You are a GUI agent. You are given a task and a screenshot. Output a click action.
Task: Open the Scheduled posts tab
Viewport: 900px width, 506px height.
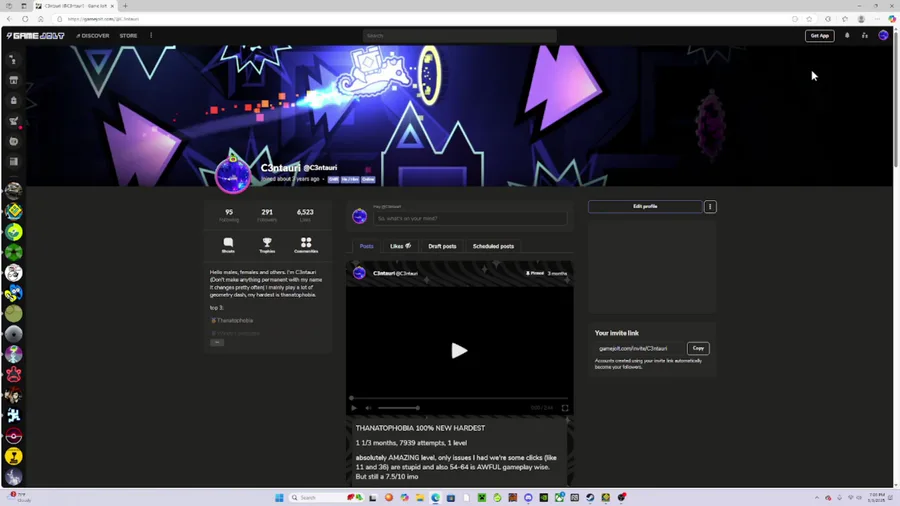click(493, 246)
